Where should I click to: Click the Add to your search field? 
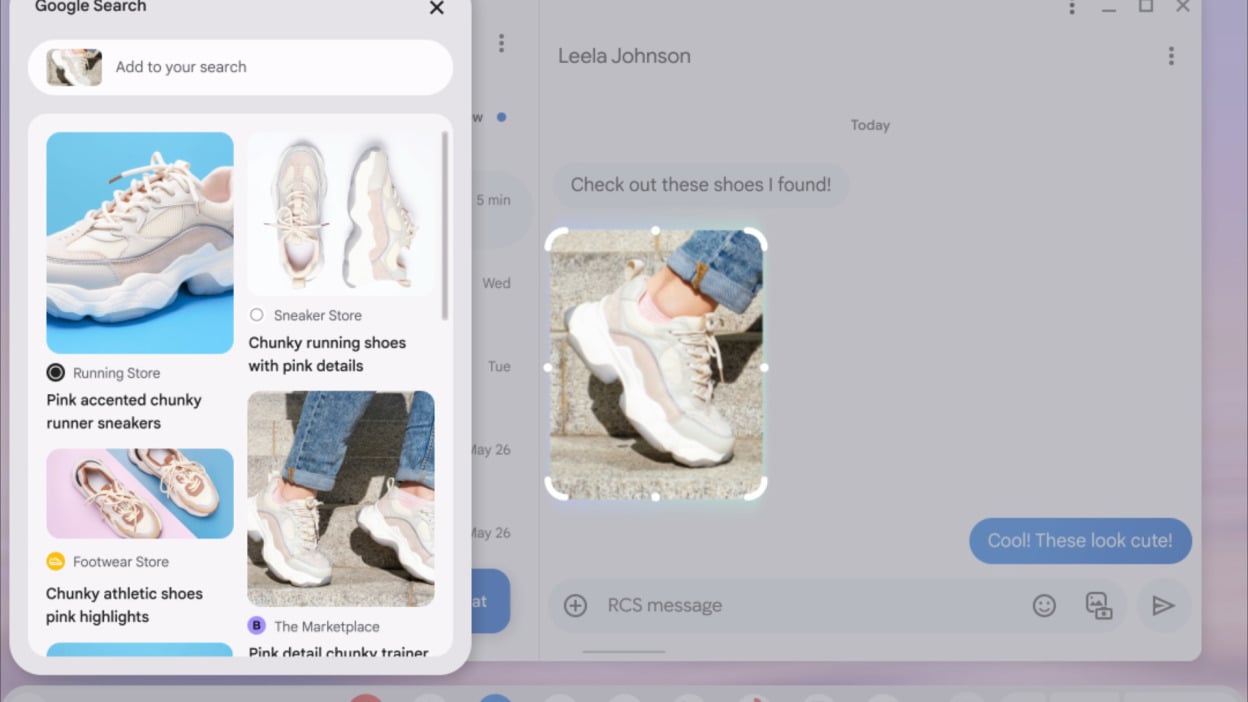point(270,67)
